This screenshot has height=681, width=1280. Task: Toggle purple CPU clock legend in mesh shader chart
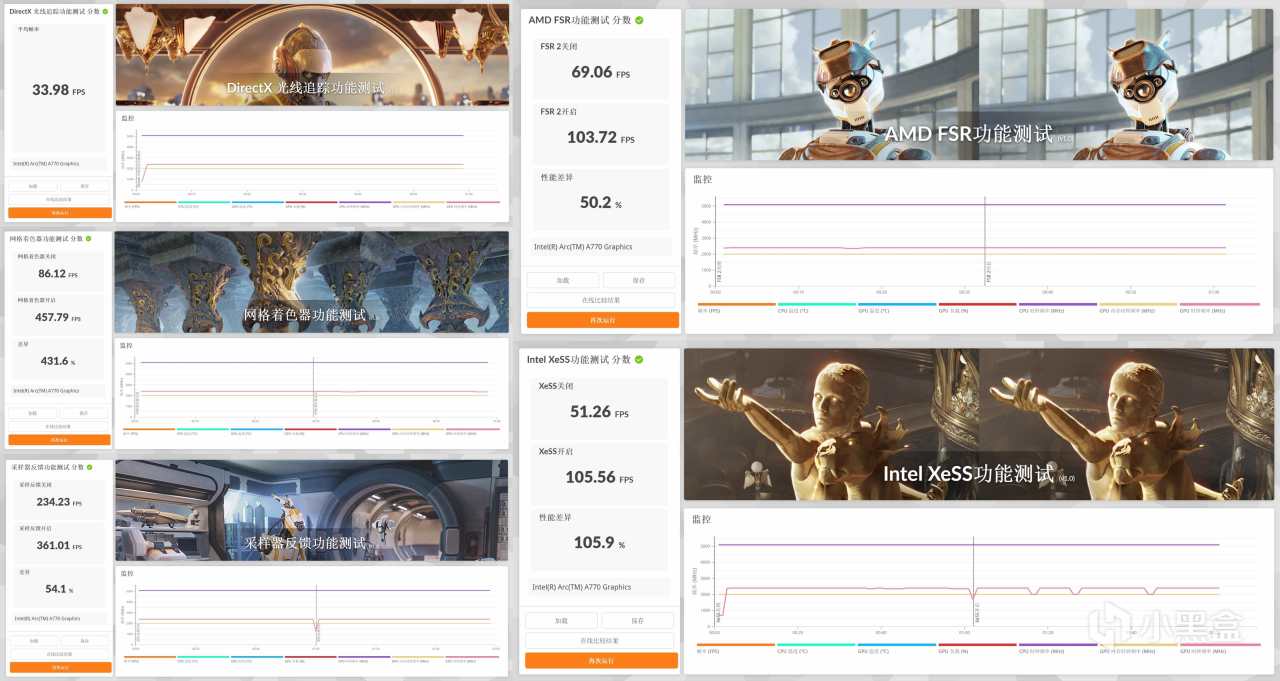tap(364, 431)
